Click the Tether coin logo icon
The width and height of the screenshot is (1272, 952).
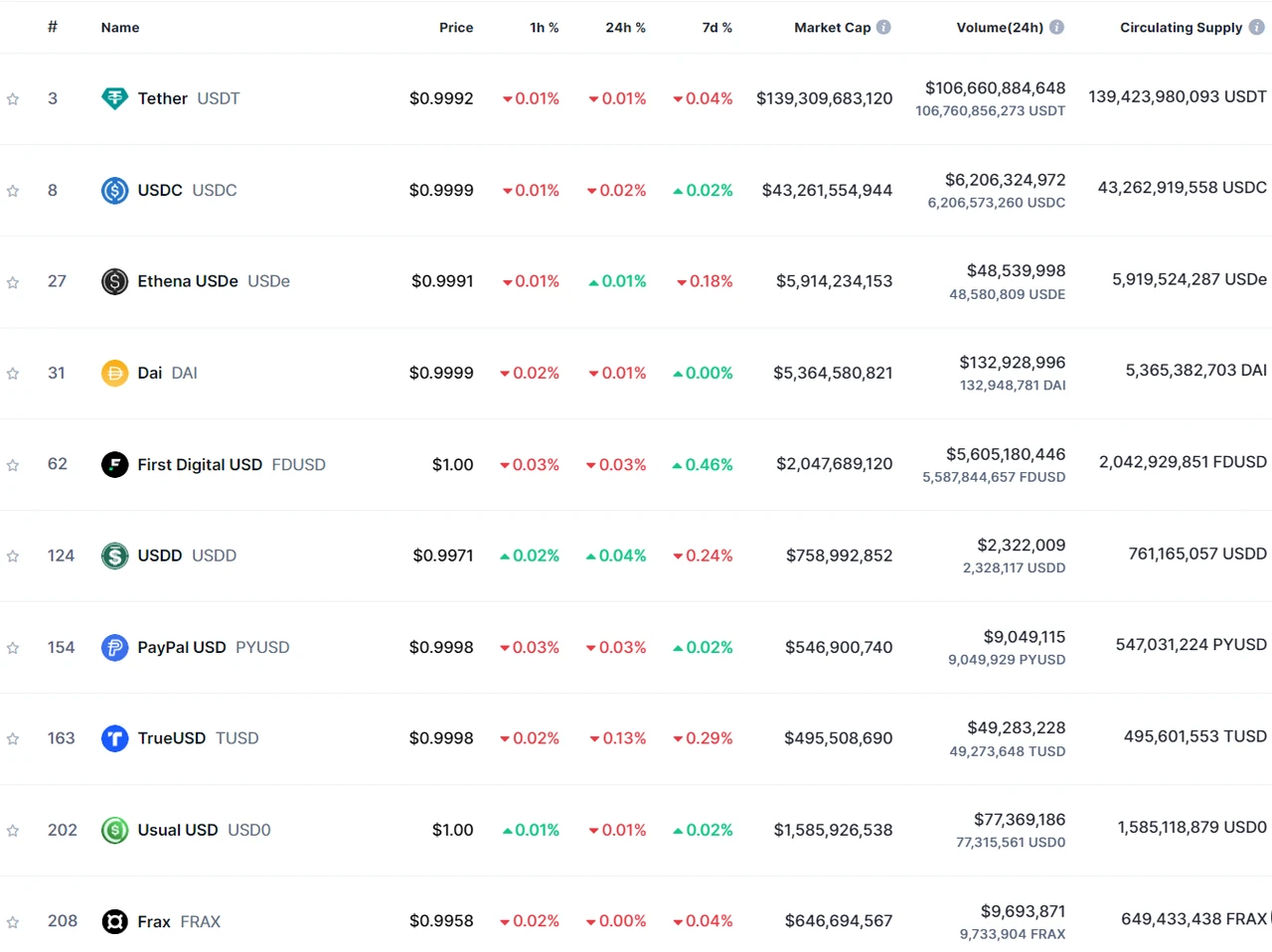pyautogui.click(x=115, y=98)
